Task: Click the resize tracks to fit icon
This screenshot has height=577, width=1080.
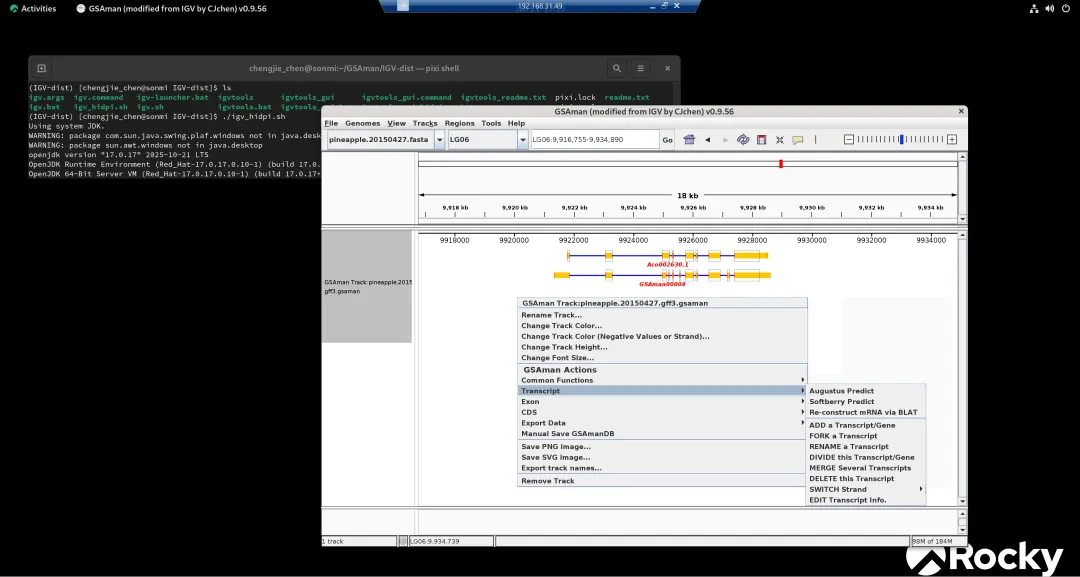Action: (780, 140)
